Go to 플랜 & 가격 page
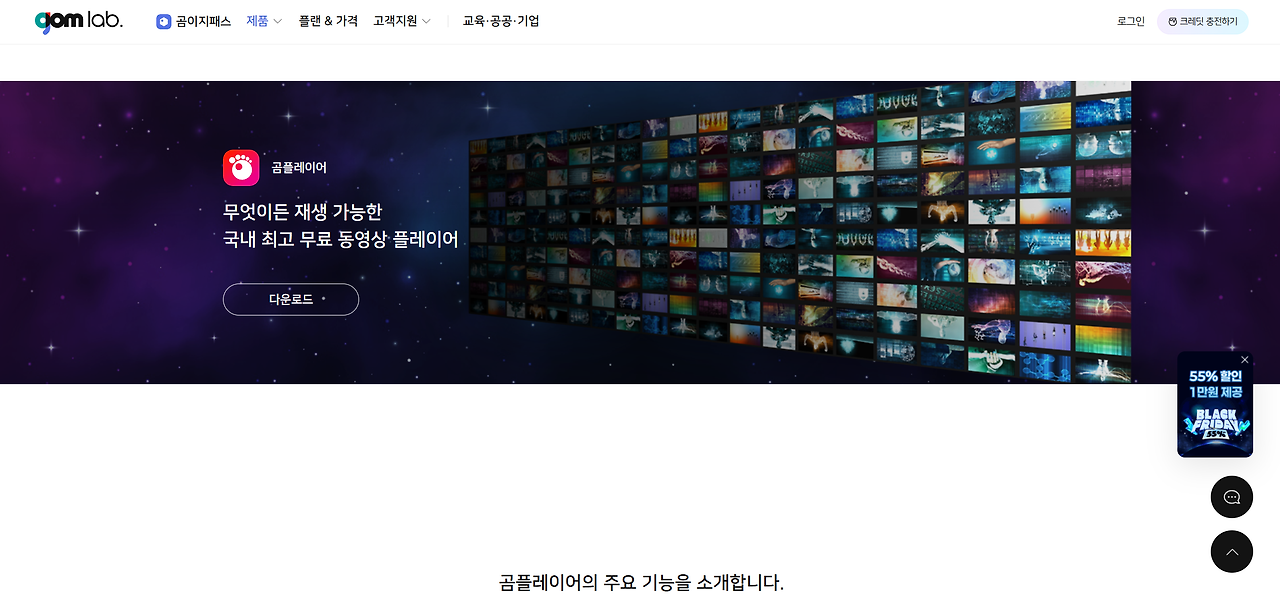 point(328,21)
